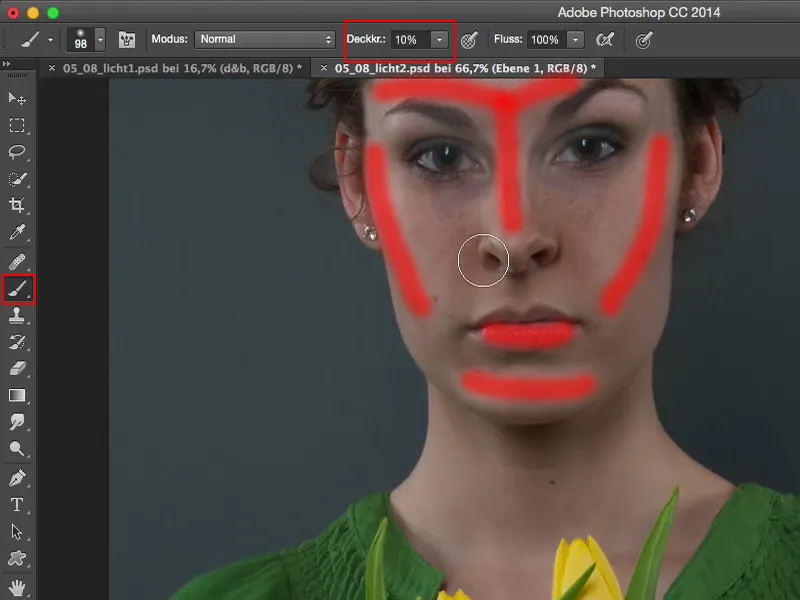Select the Path Selection tool
The width and height of the screenshot is (800, 600).
[17, 532]
